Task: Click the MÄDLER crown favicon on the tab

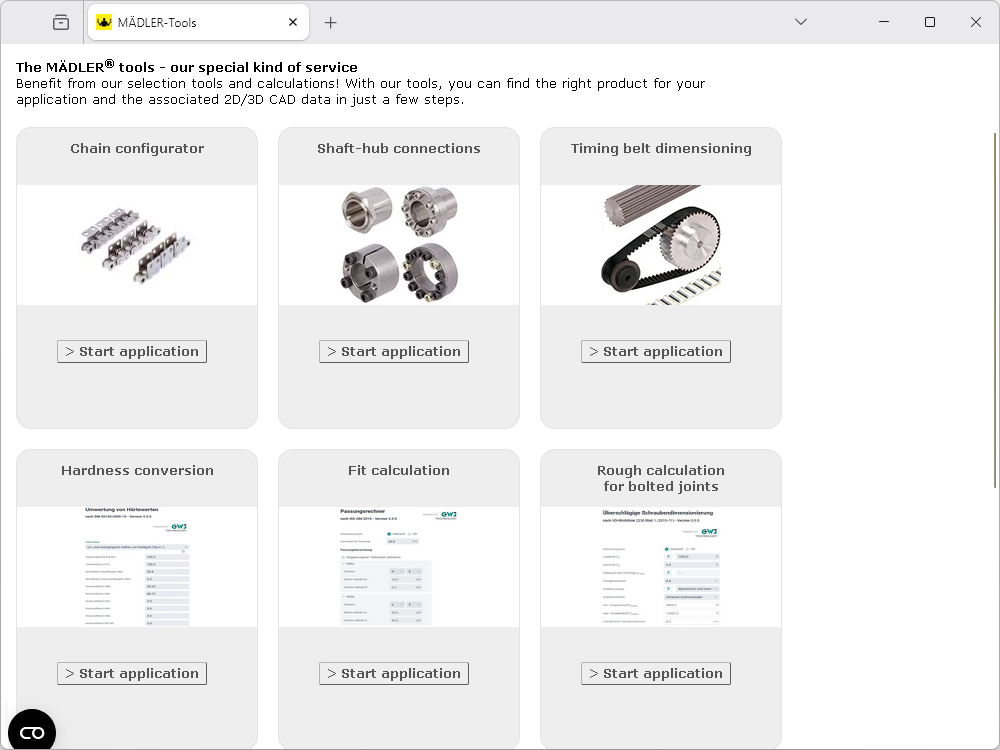Action: pos(104,22)
